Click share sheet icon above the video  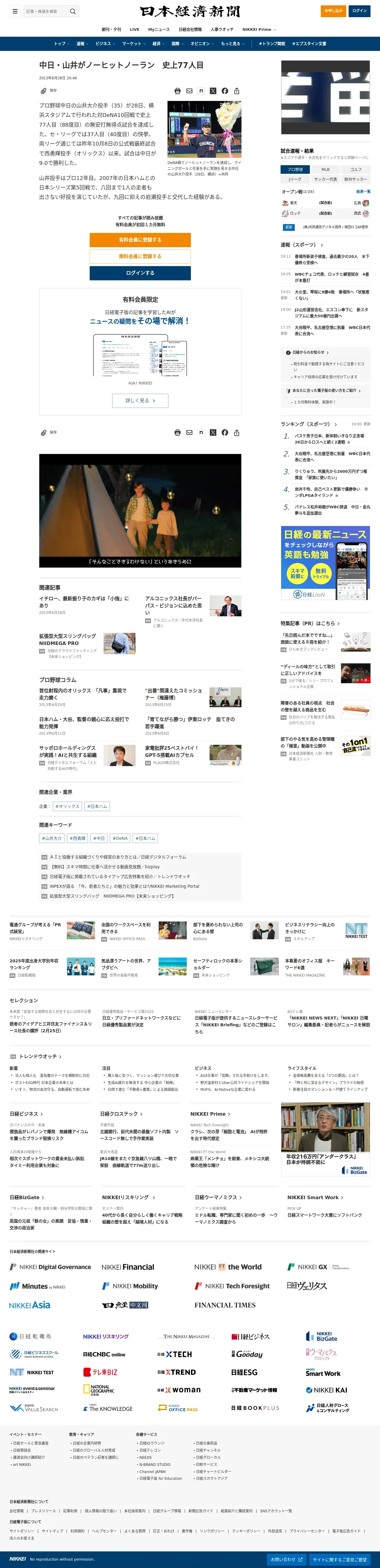237,433
